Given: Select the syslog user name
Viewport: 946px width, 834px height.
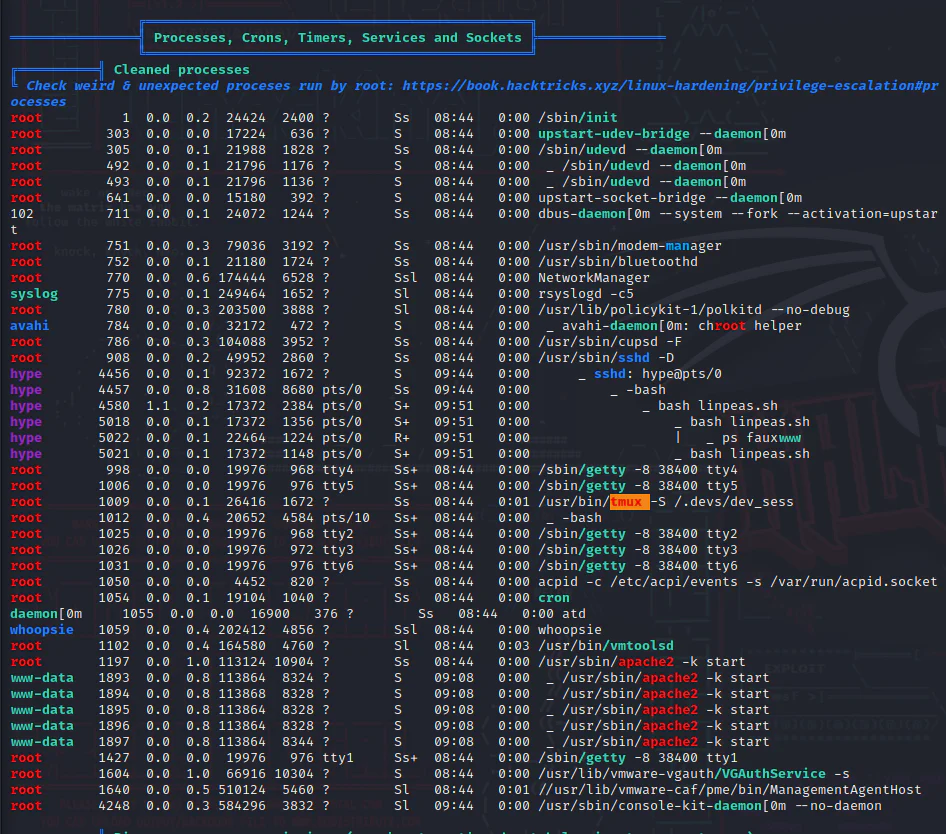Looking at the screenshot, I should (34, 294).
